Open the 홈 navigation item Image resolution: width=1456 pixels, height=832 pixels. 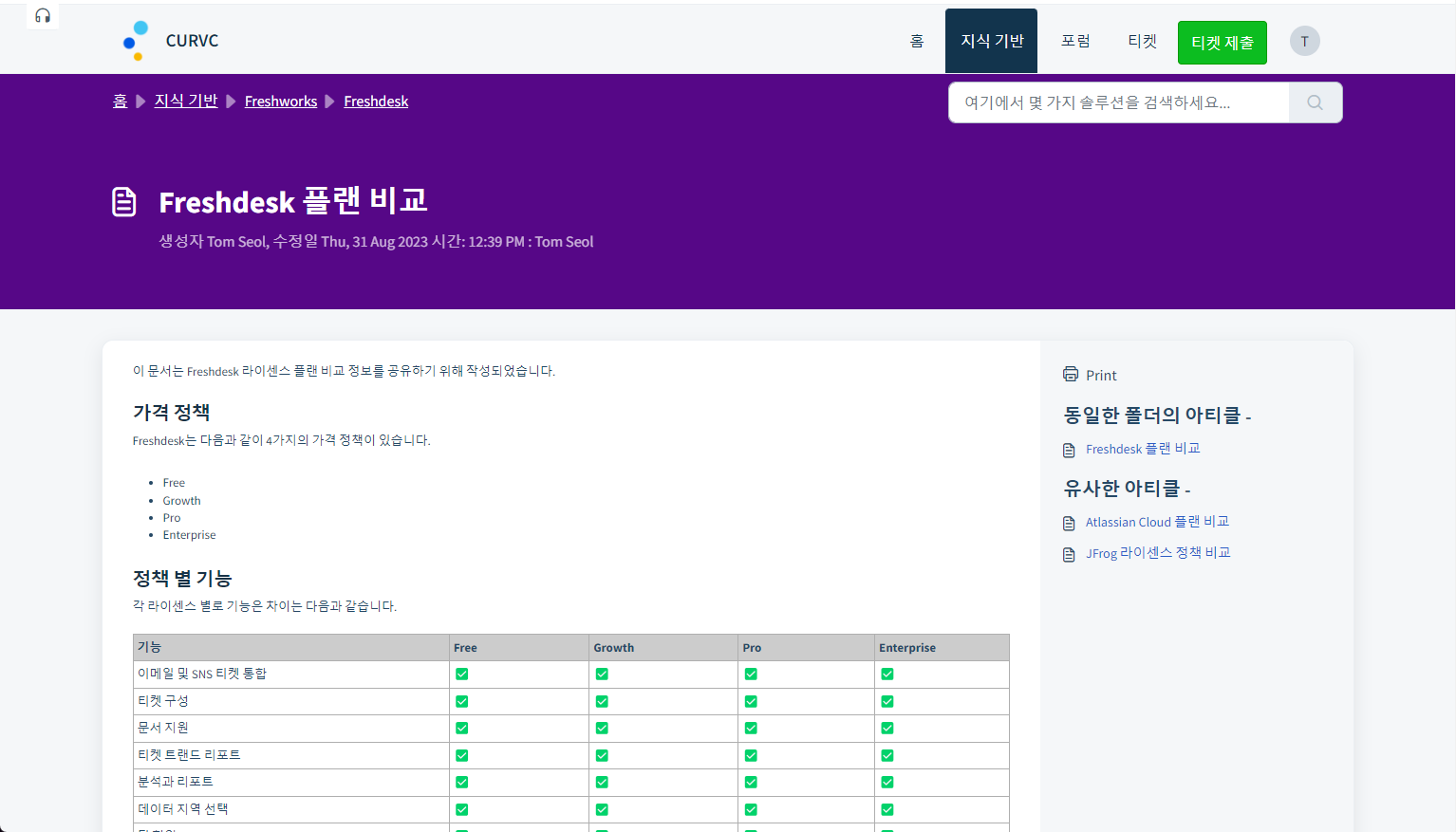917,41
